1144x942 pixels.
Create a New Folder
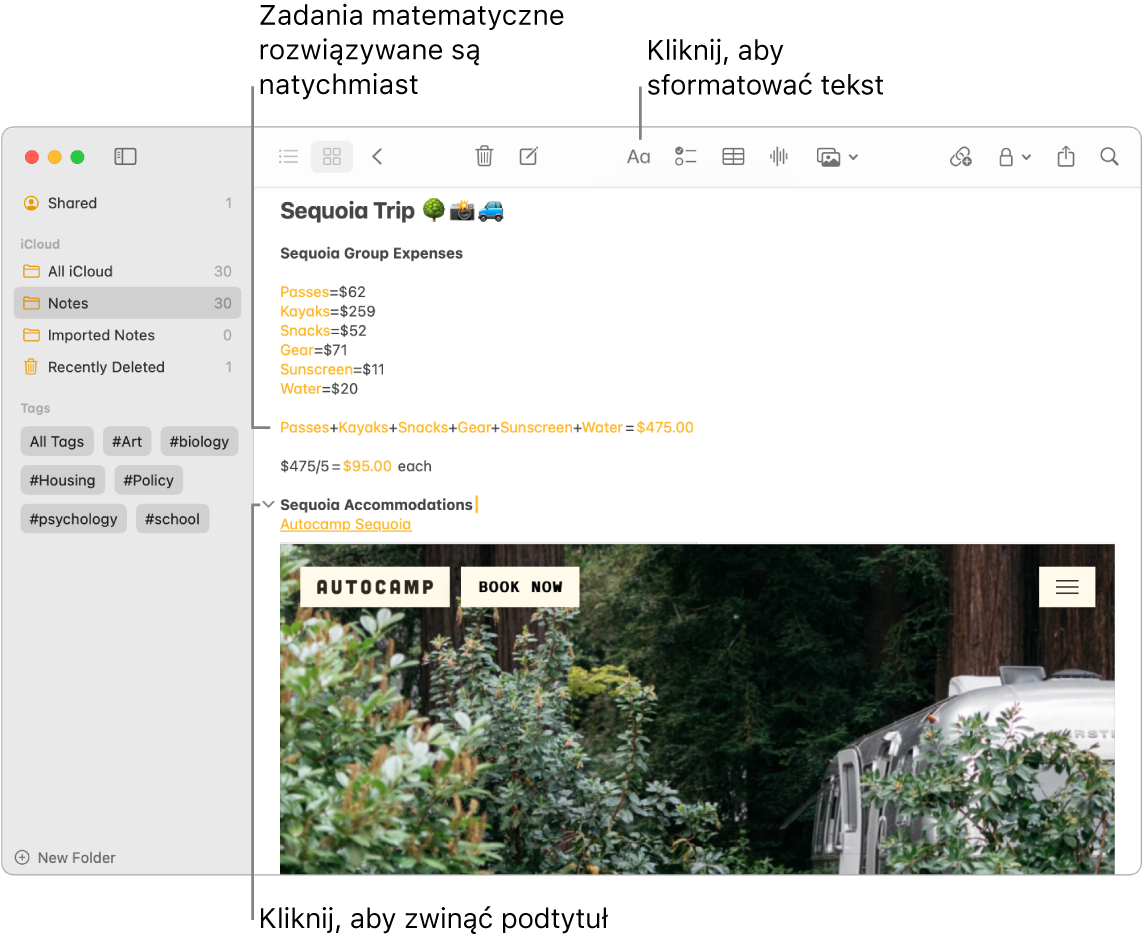[66, 857]
